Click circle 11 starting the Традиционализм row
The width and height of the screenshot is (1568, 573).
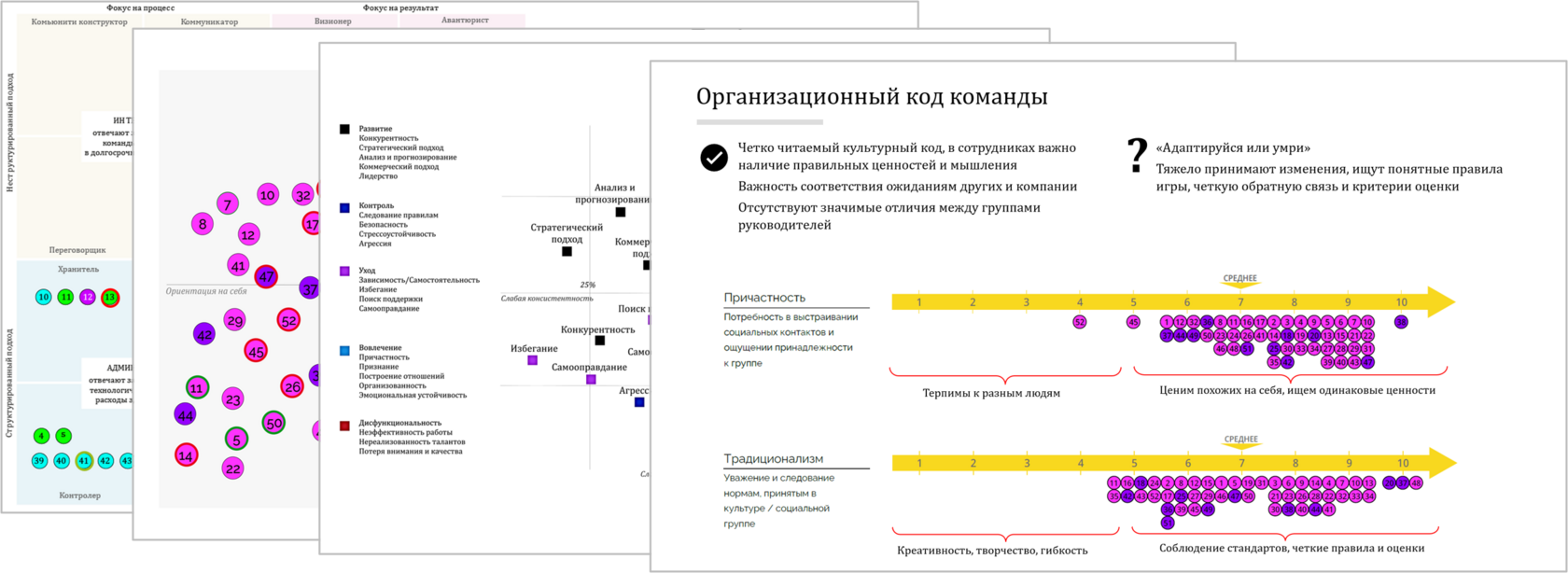1113,483
